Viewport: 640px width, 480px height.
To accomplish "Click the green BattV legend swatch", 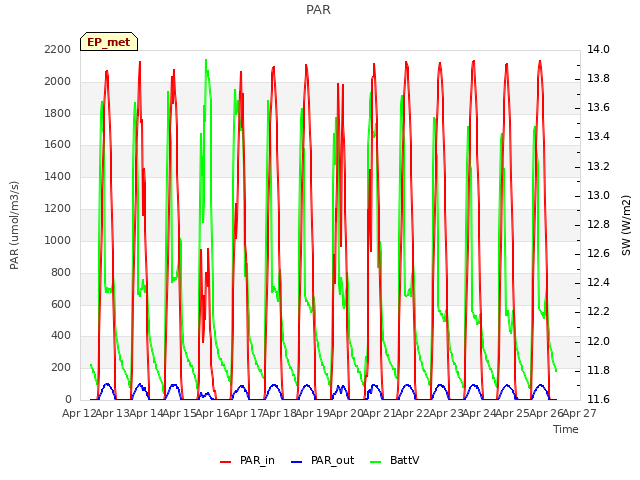I will coord(376,461).
